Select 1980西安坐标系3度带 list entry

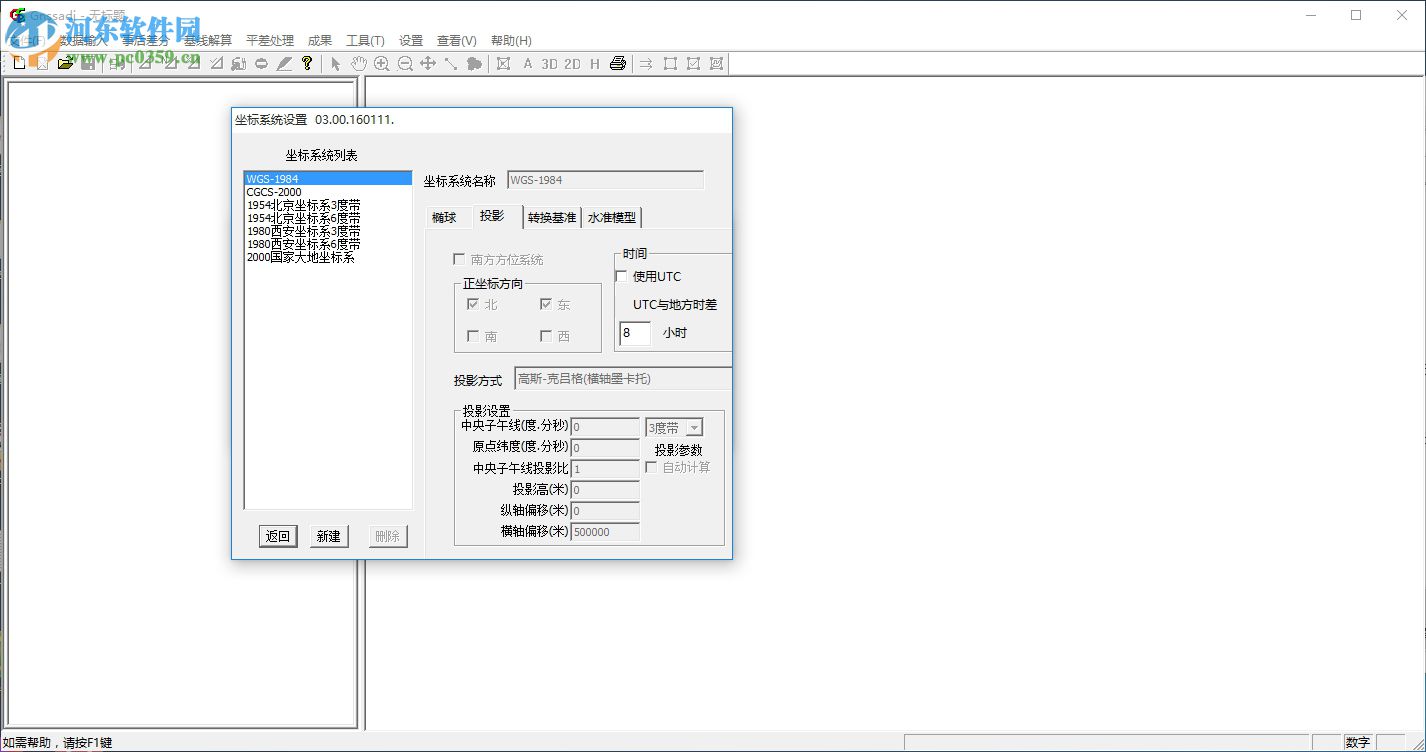pos(328,231)
